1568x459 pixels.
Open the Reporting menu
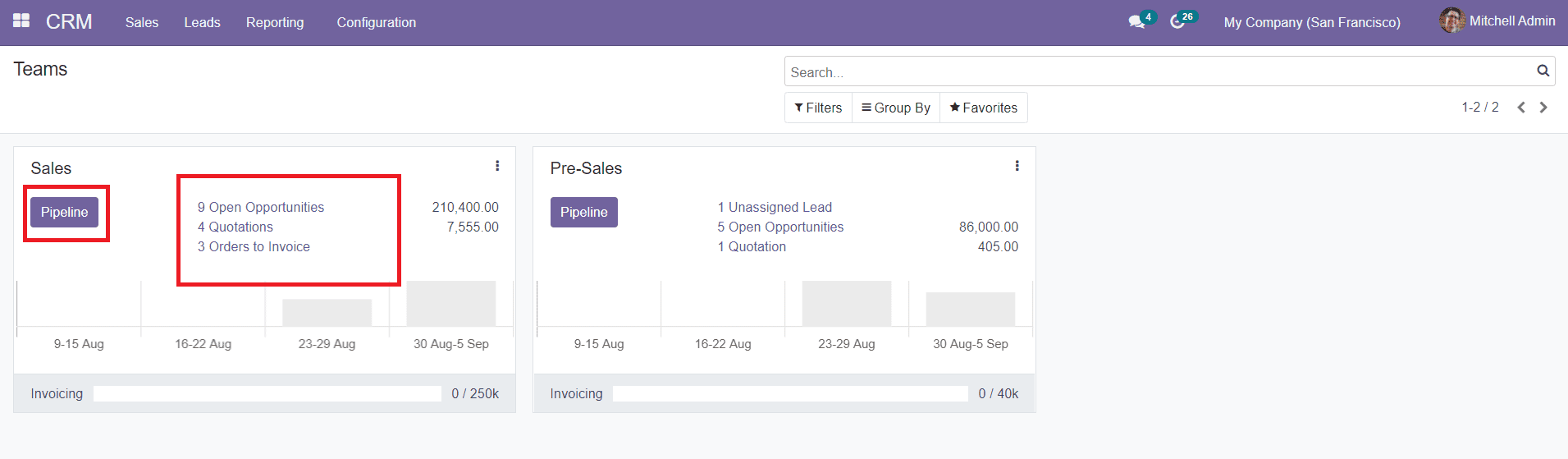point(275,22)
